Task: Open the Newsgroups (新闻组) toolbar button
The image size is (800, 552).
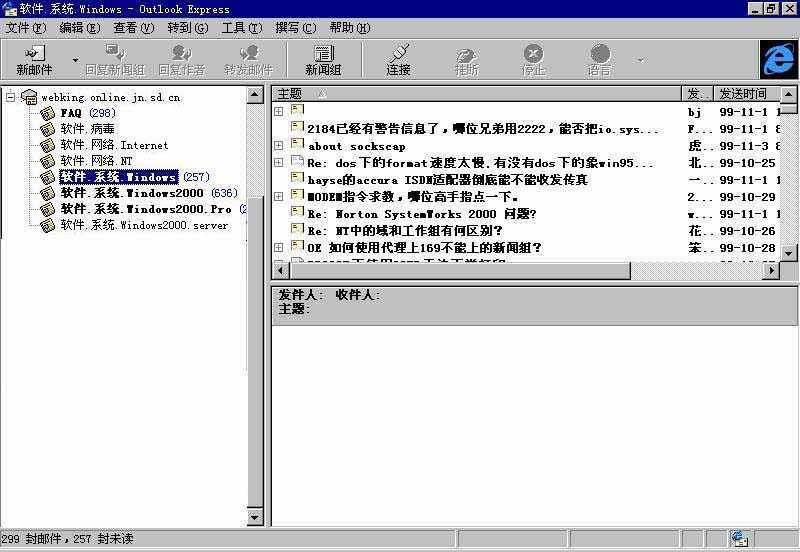Action: (x=323, y=60)
